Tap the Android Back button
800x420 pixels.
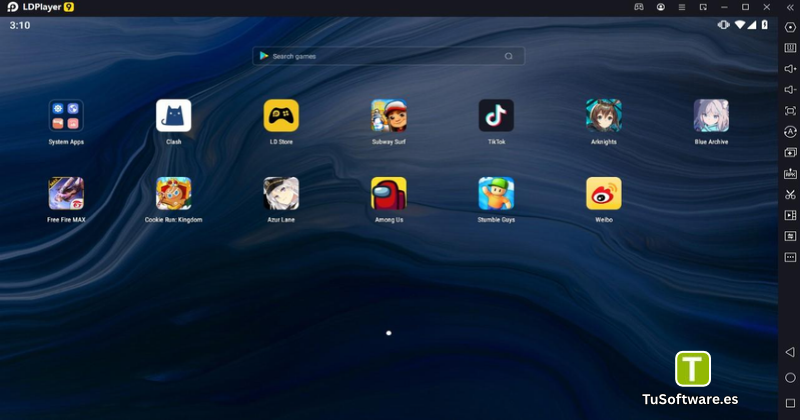click(790, 352)
